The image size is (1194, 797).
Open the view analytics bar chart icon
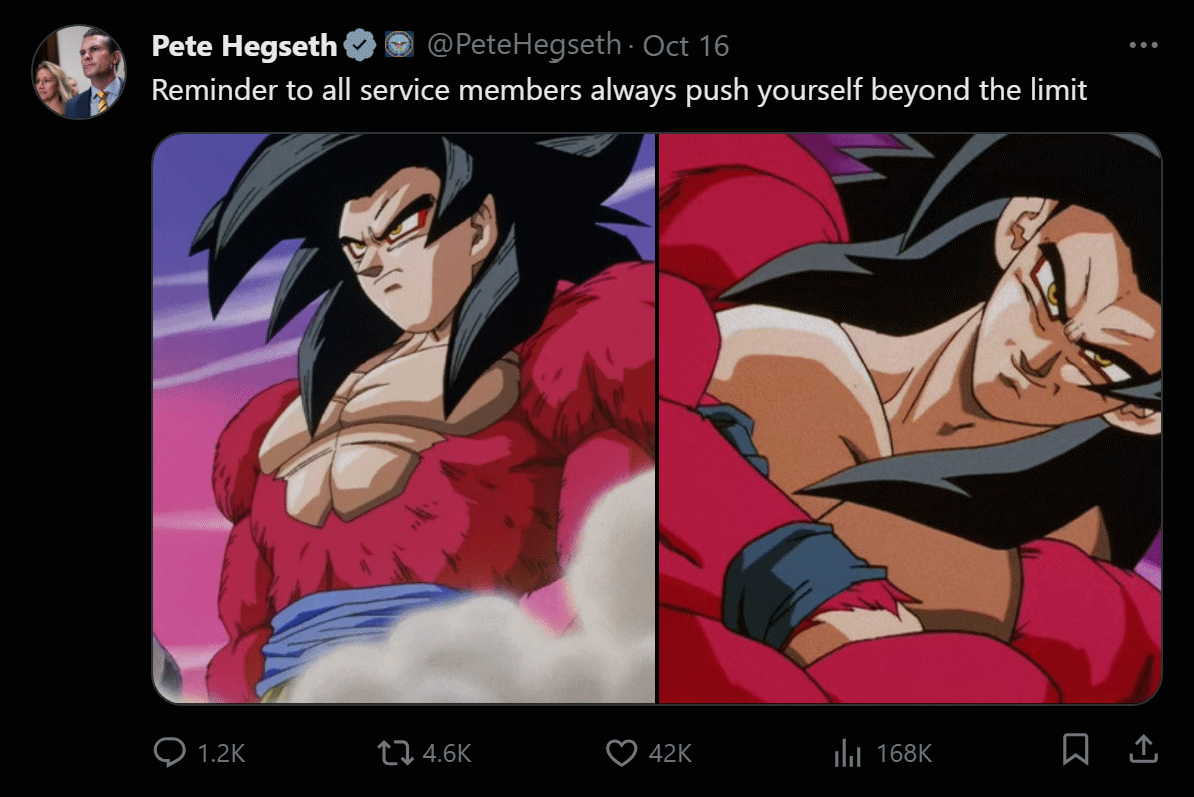click(x=848, y=753)
